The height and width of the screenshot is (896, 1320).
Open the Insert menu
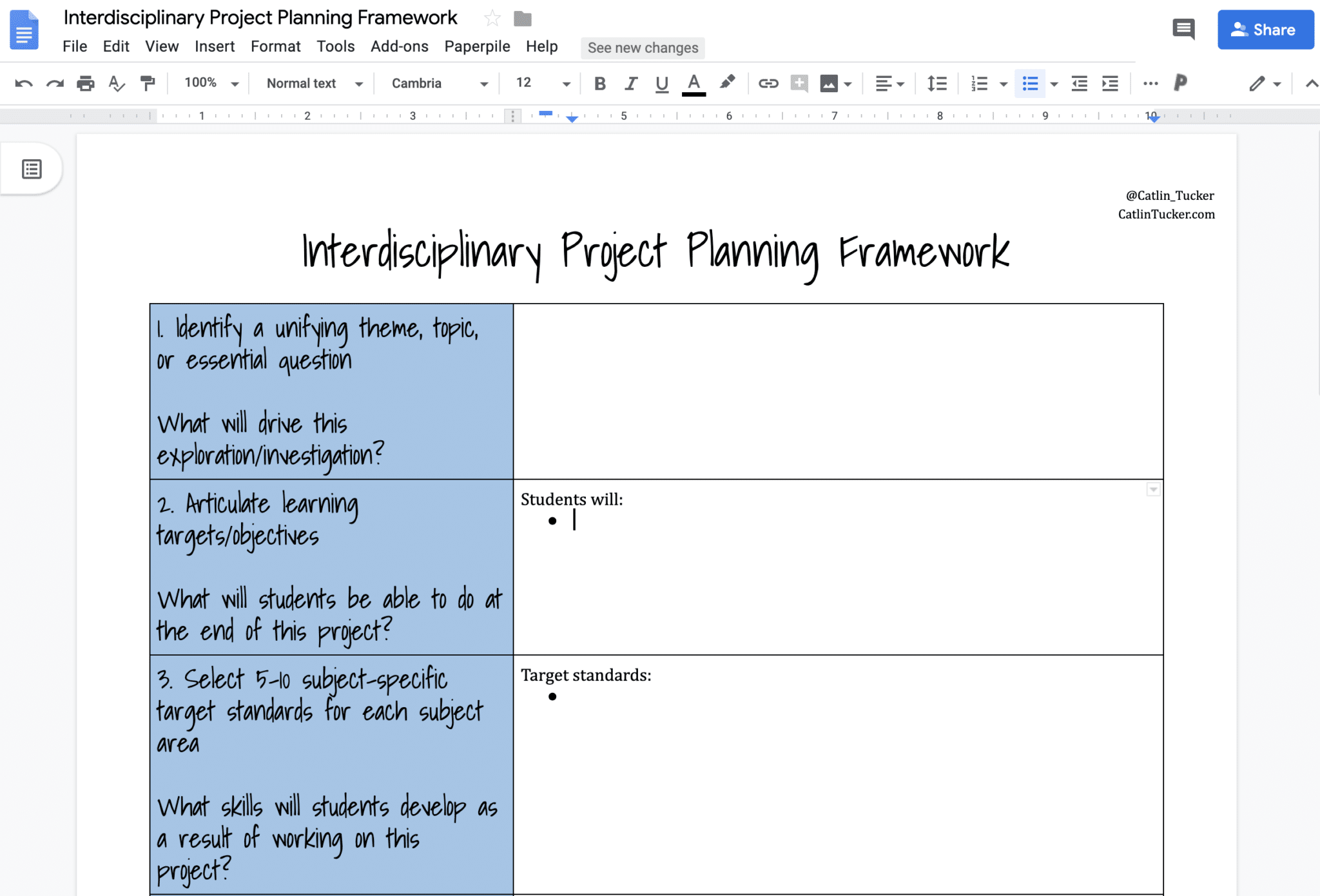coord(215,46)
